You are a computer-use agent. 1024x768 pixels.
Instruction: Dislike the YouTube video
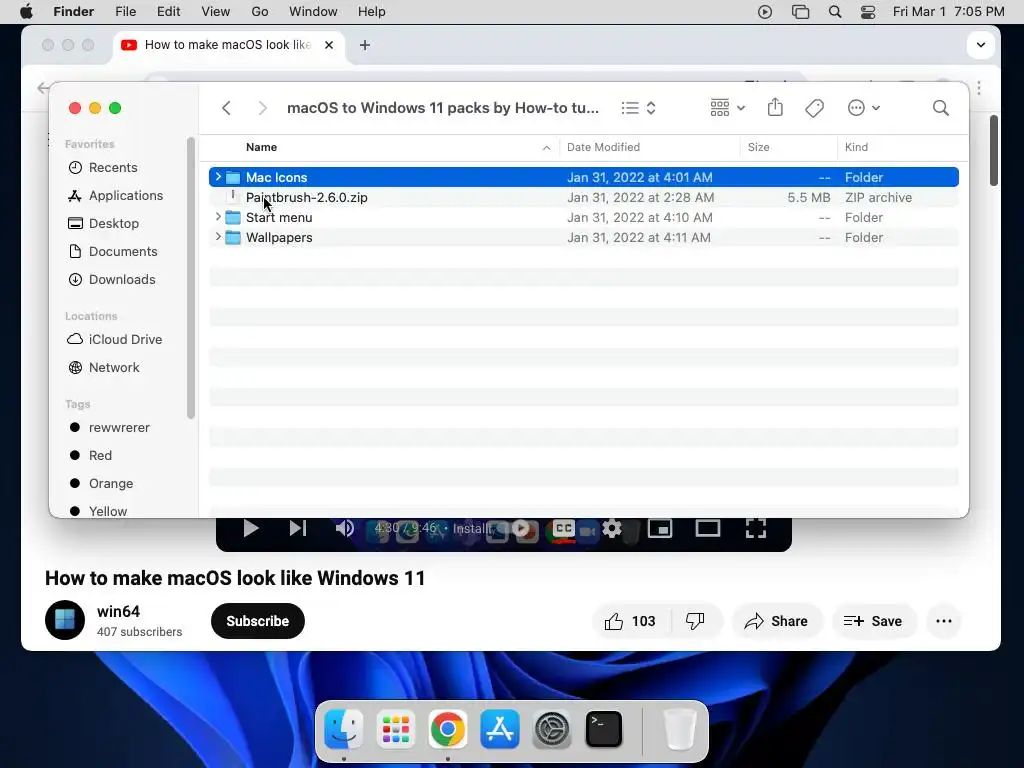(696, 621)
